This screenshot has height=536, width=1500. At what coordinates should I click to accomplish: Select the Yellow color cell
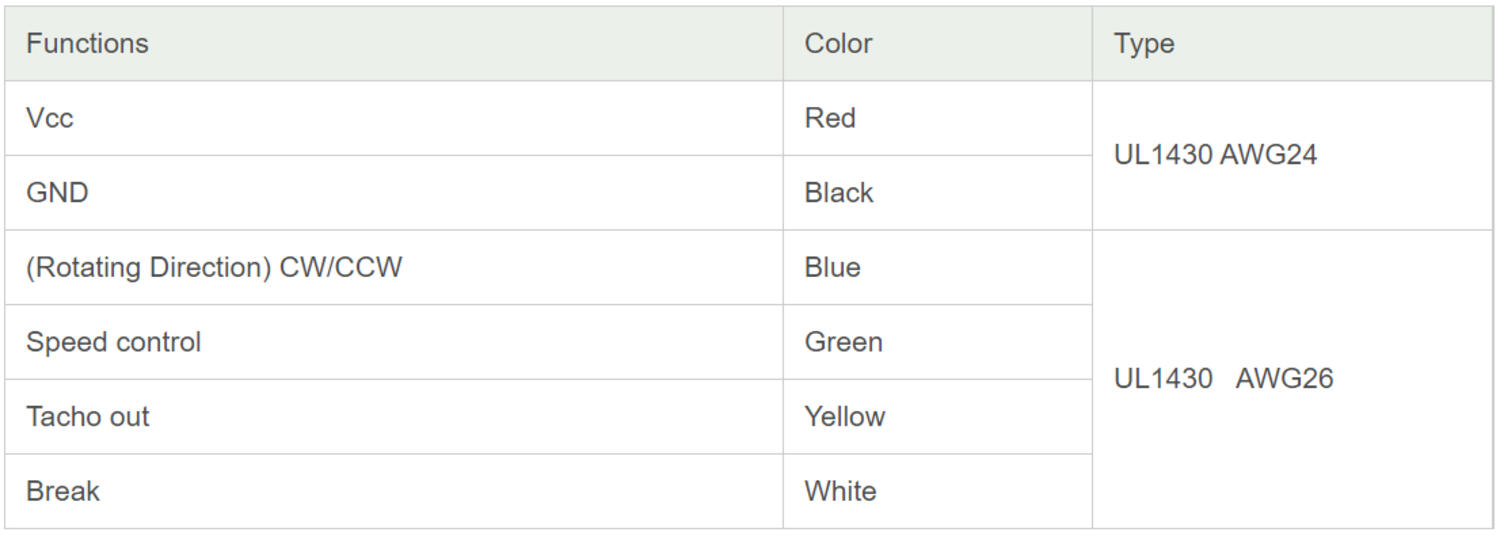pyautogui.click(x=845, y=416)
